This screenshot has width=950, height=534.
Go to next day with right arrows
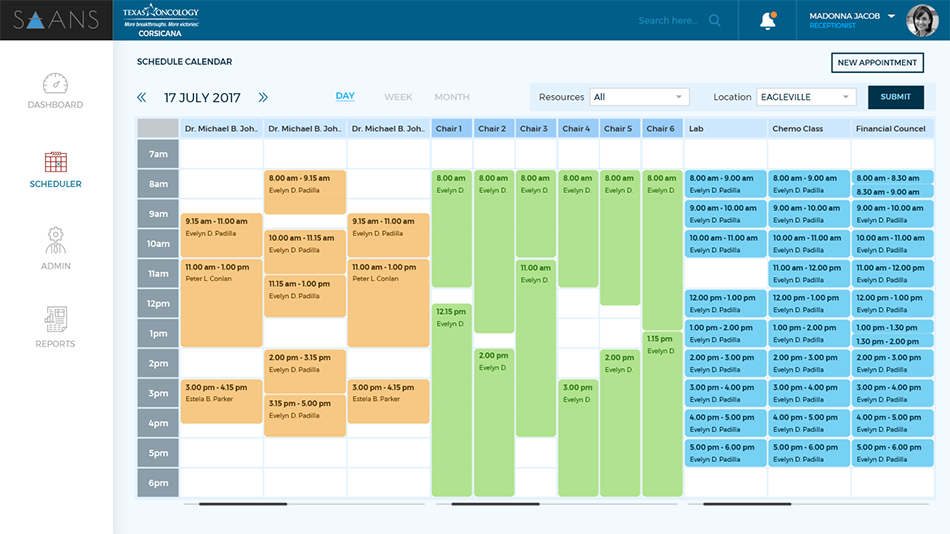pyautogui.click(x=263, y=98)
